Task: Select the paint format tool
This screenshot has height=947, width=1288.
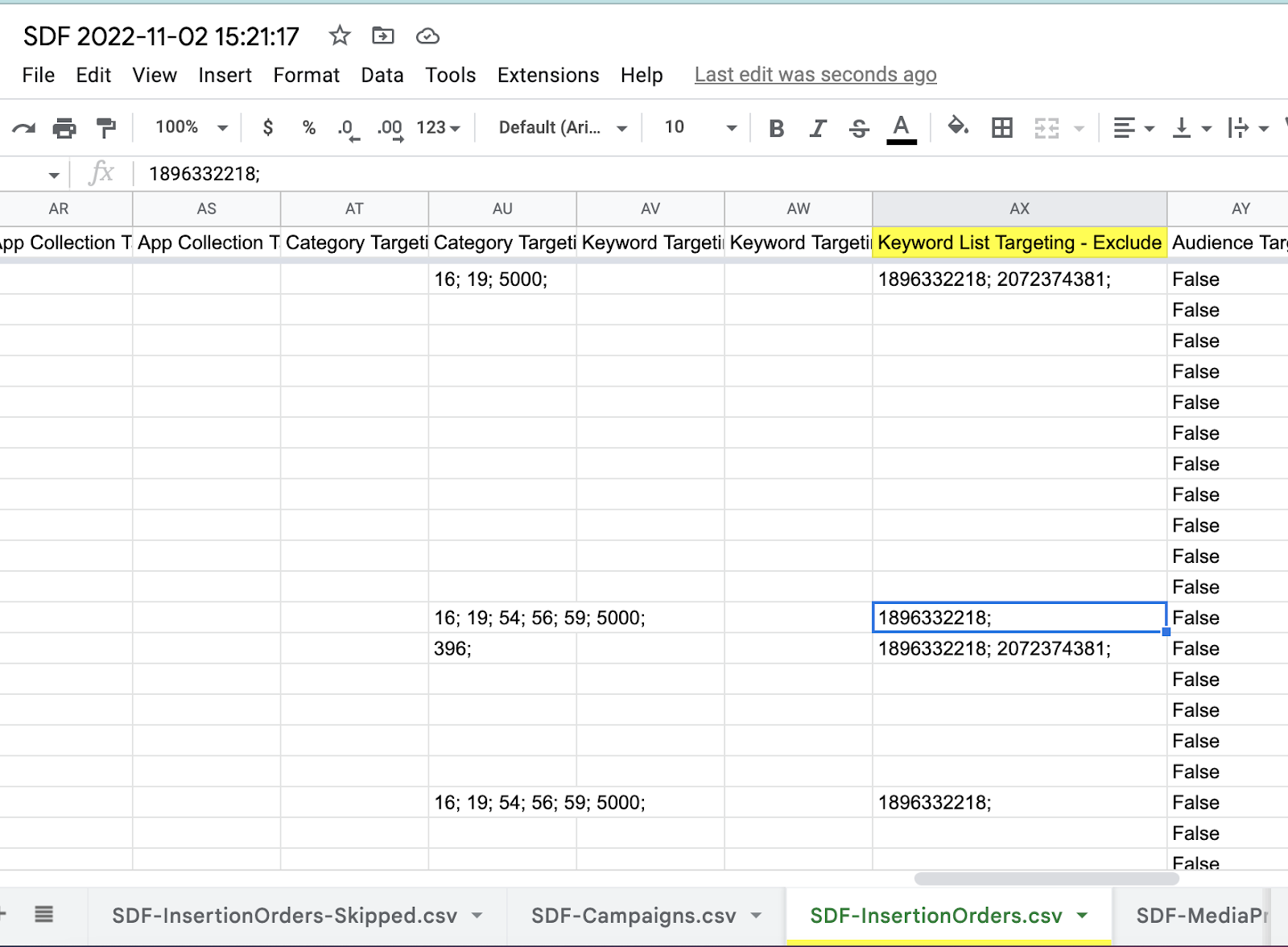Action: [x=105, y=128]
